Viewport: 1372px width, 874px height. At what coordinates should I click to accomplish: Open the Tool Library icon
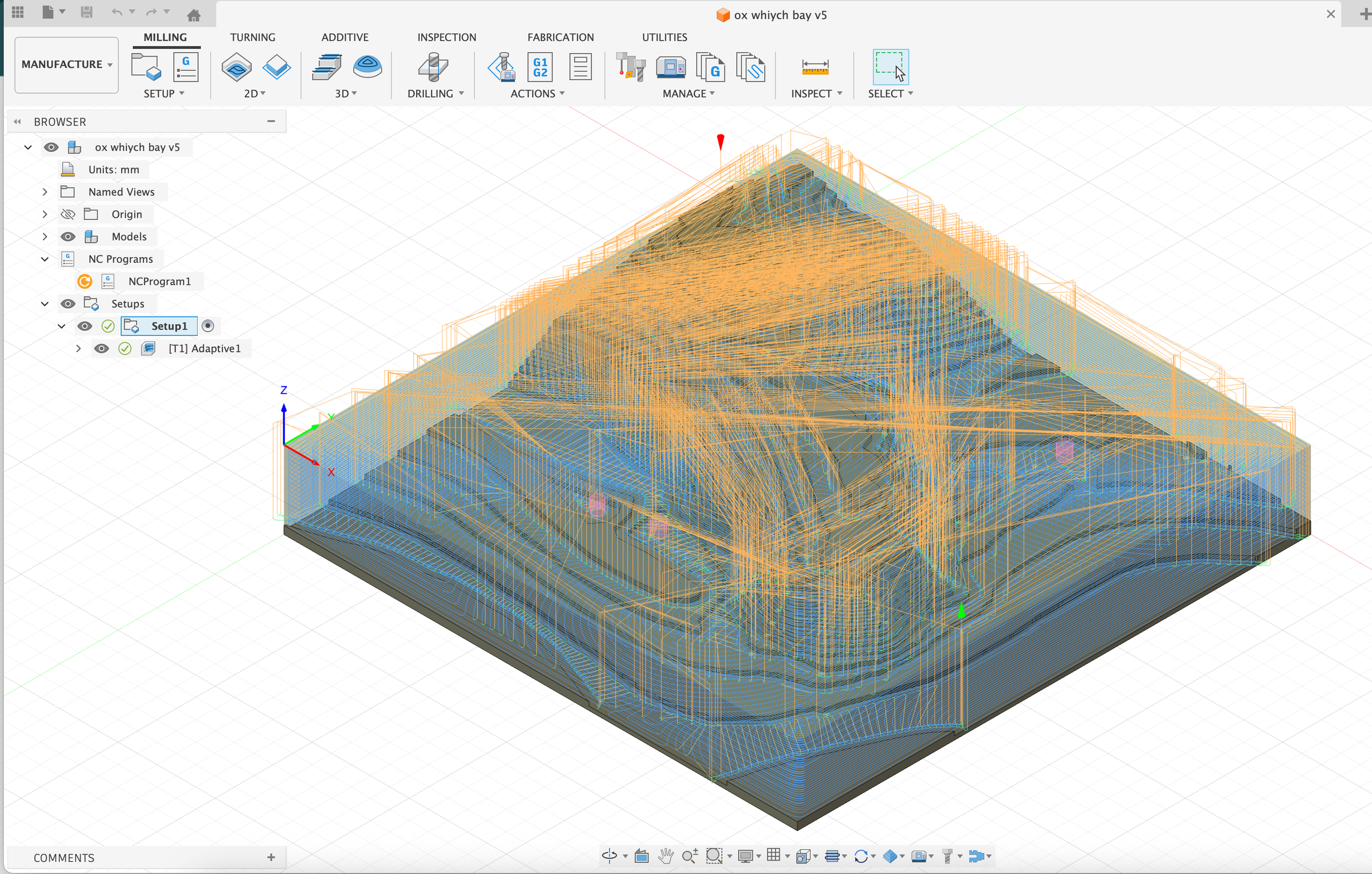(x=631, y=67)
